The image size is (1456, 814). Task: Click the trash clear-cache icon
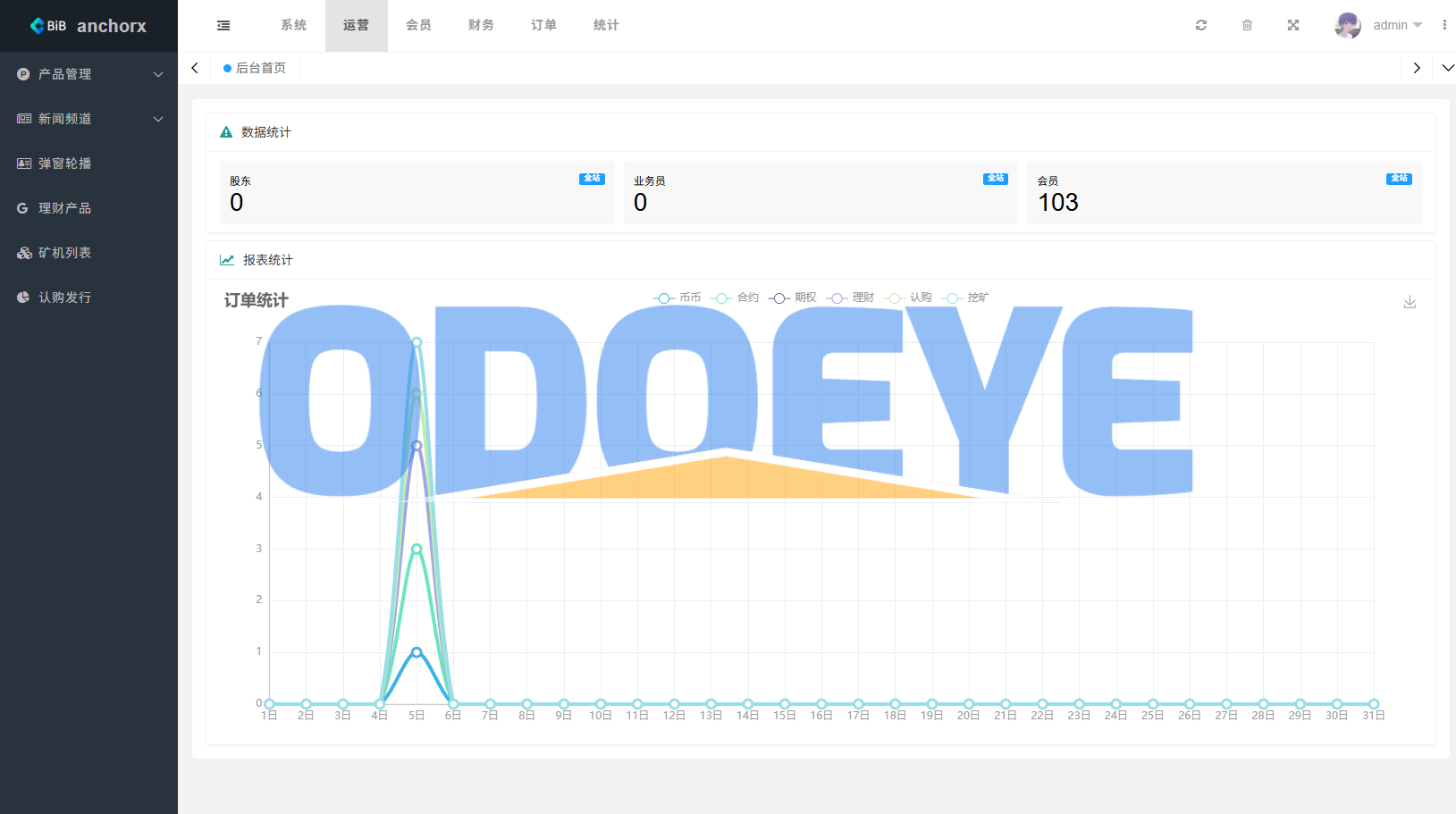1247,26
